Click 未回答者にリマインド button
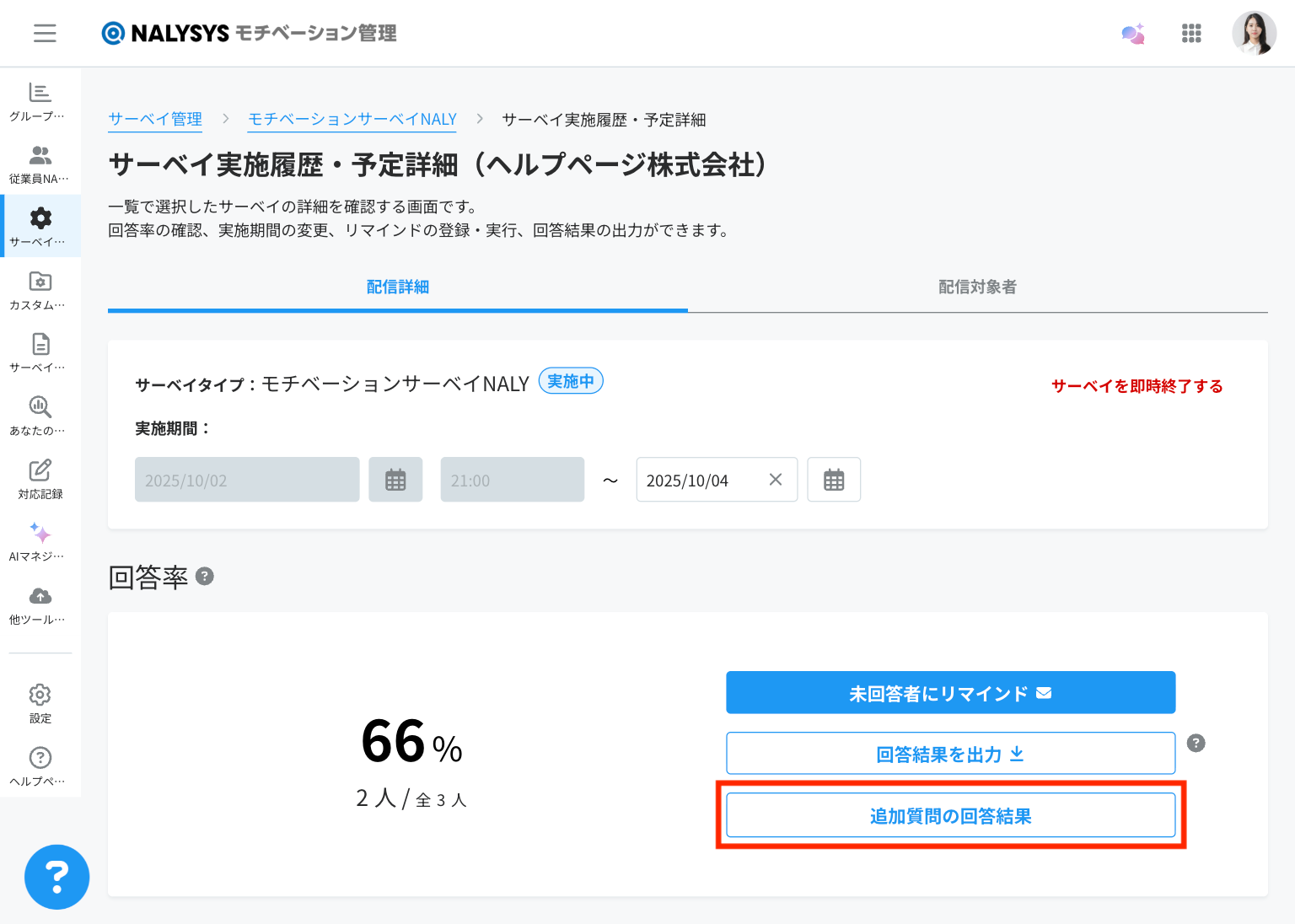The image size is (1295, 924). click(x=950, y=693)
